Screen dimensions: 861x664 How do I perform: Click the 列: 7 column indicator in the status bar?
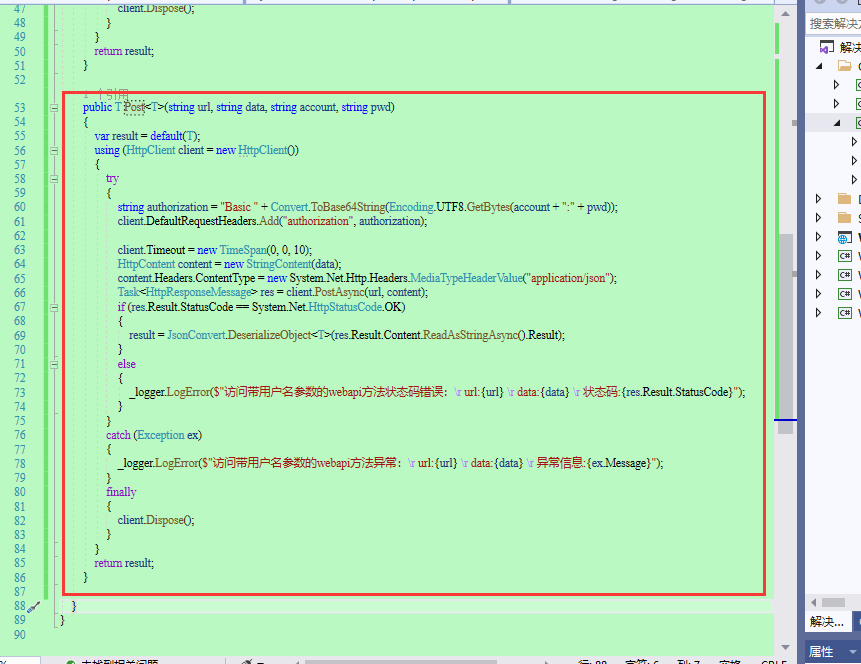click(688, 660)
